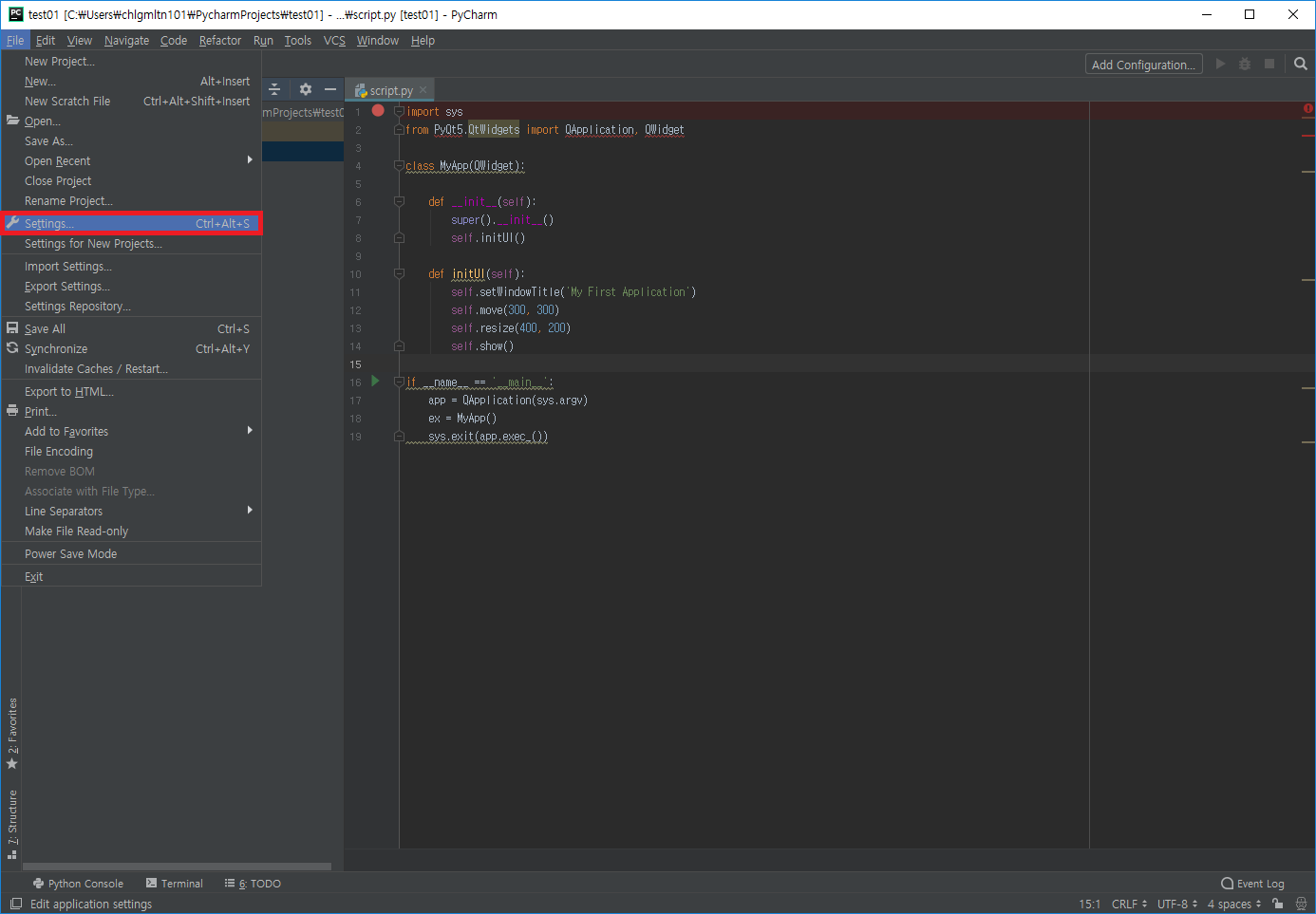Viewport: 1316px width, 914px height.
Task: Toggle breakpoint on line 1
Action: (x=378, y=111)
